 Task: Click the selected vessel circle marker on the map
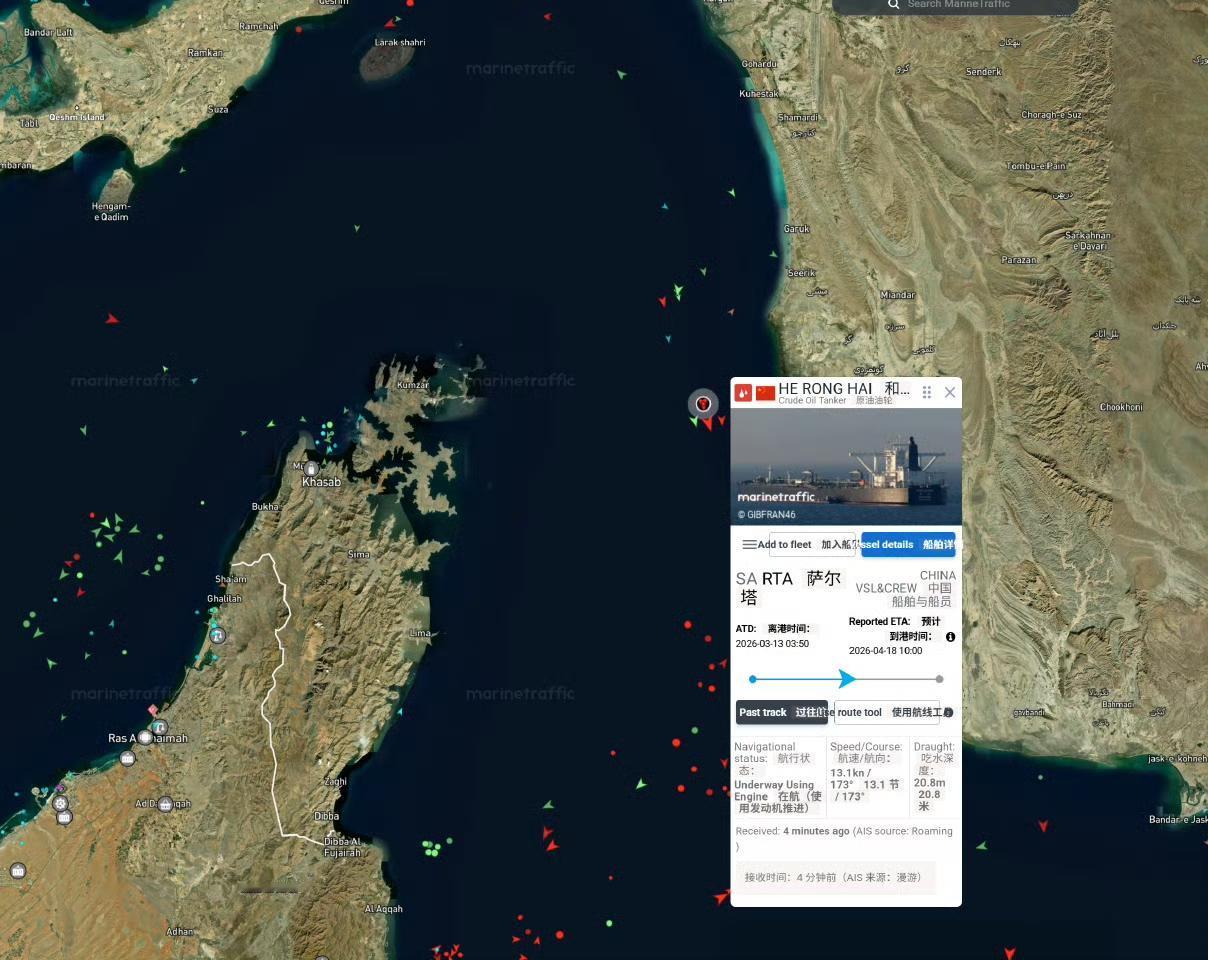[703, 403]
